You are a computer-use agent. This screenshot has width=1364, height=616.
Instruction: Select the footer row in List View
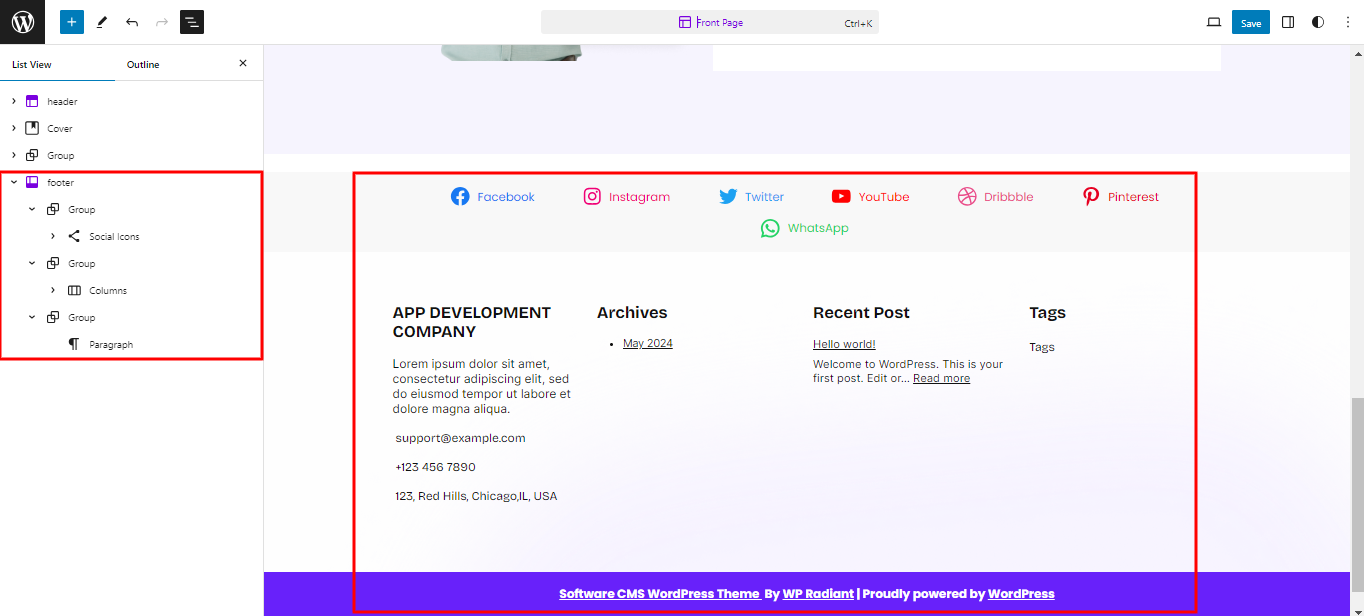(x=131, y=182)
